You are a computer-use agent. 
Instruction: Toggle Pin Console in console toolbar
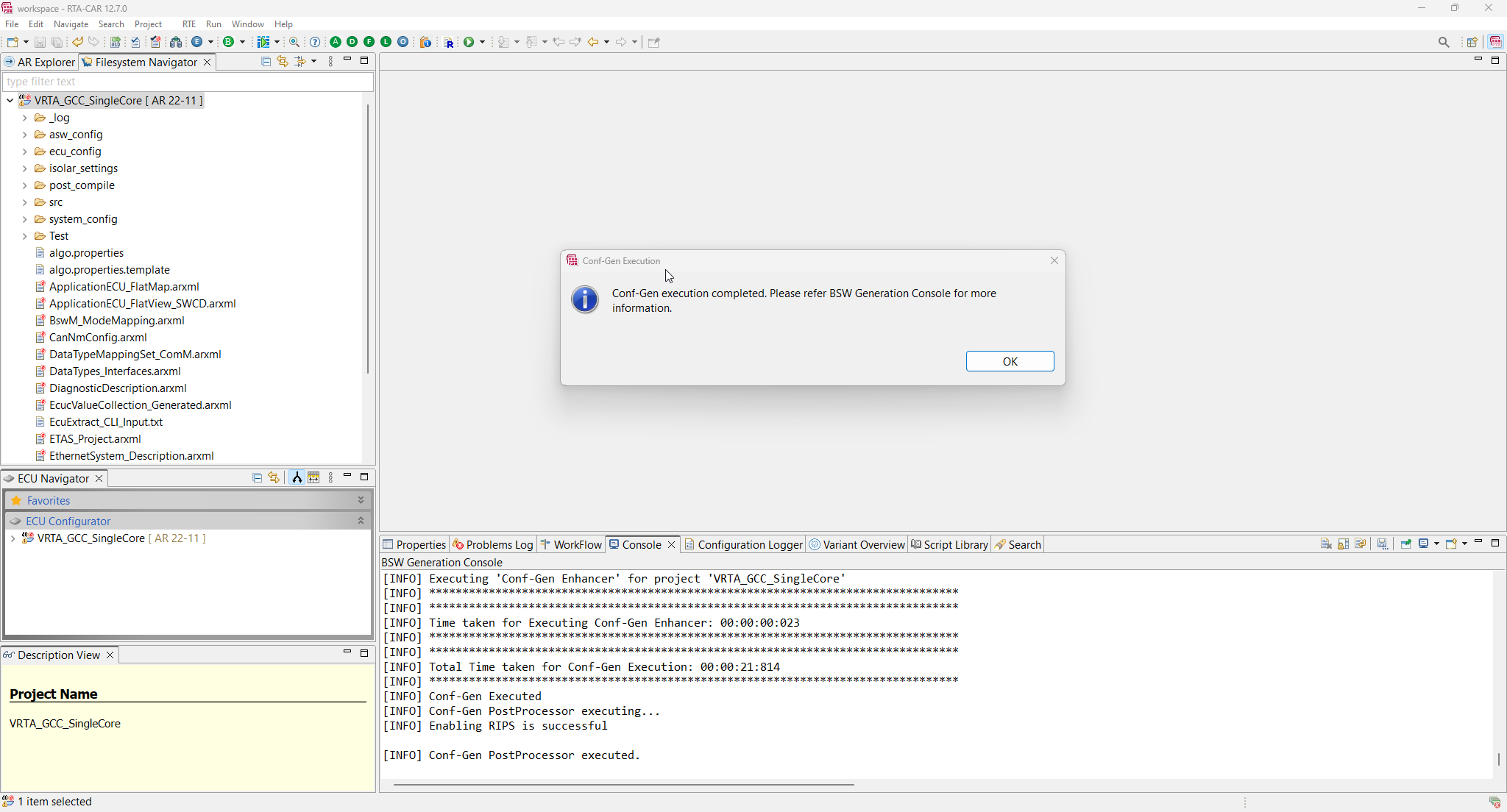1406,544
